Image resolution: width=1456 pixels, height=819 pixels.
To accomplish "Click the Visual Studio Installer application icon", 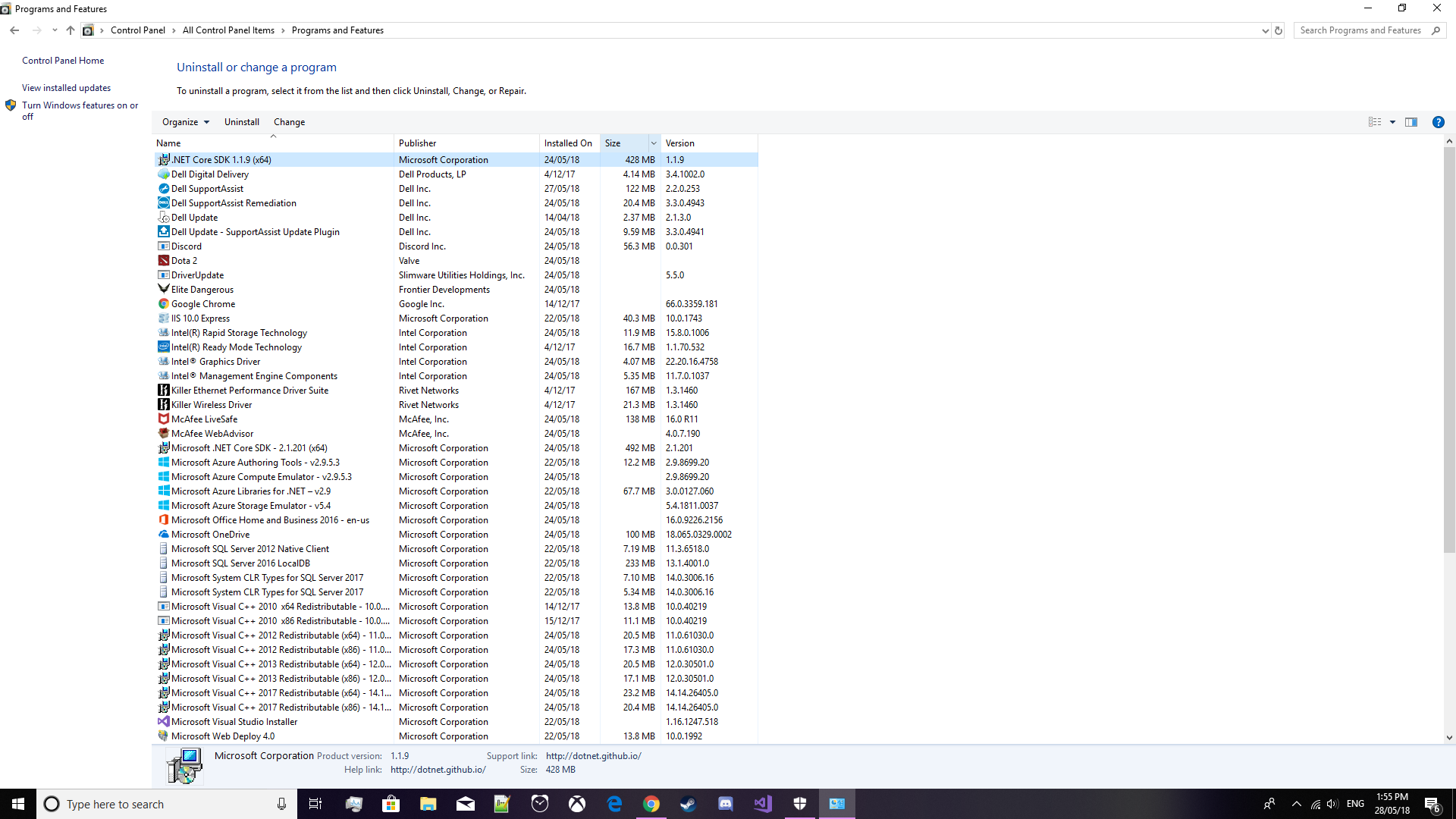I will [x=163, y=722].
